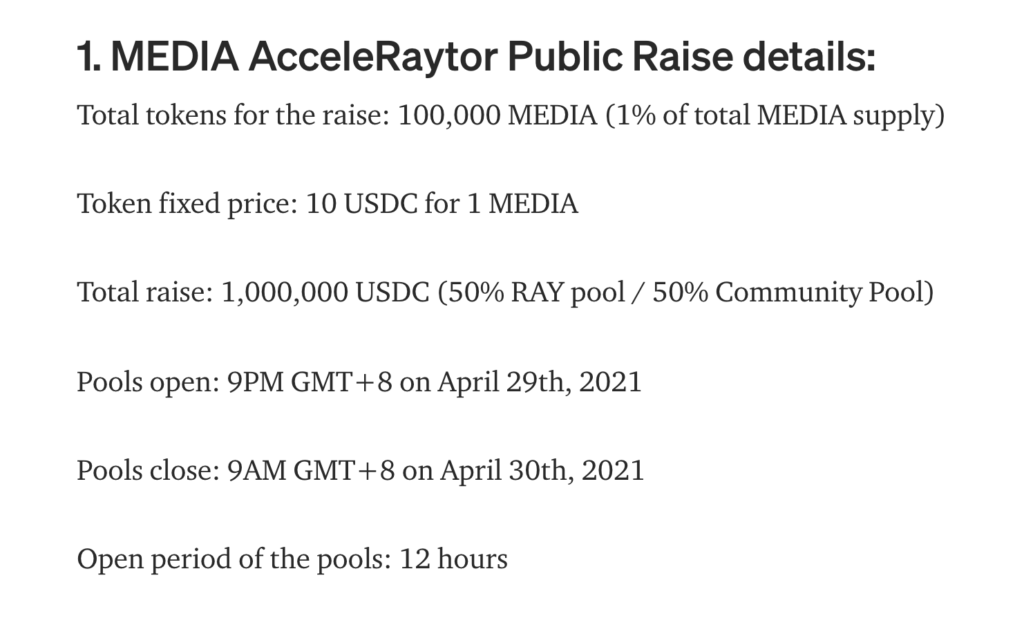Click the 'Pools open:' label
Image resolution: width=1024 pixels, height=625 pixels.
click(148, 382)
